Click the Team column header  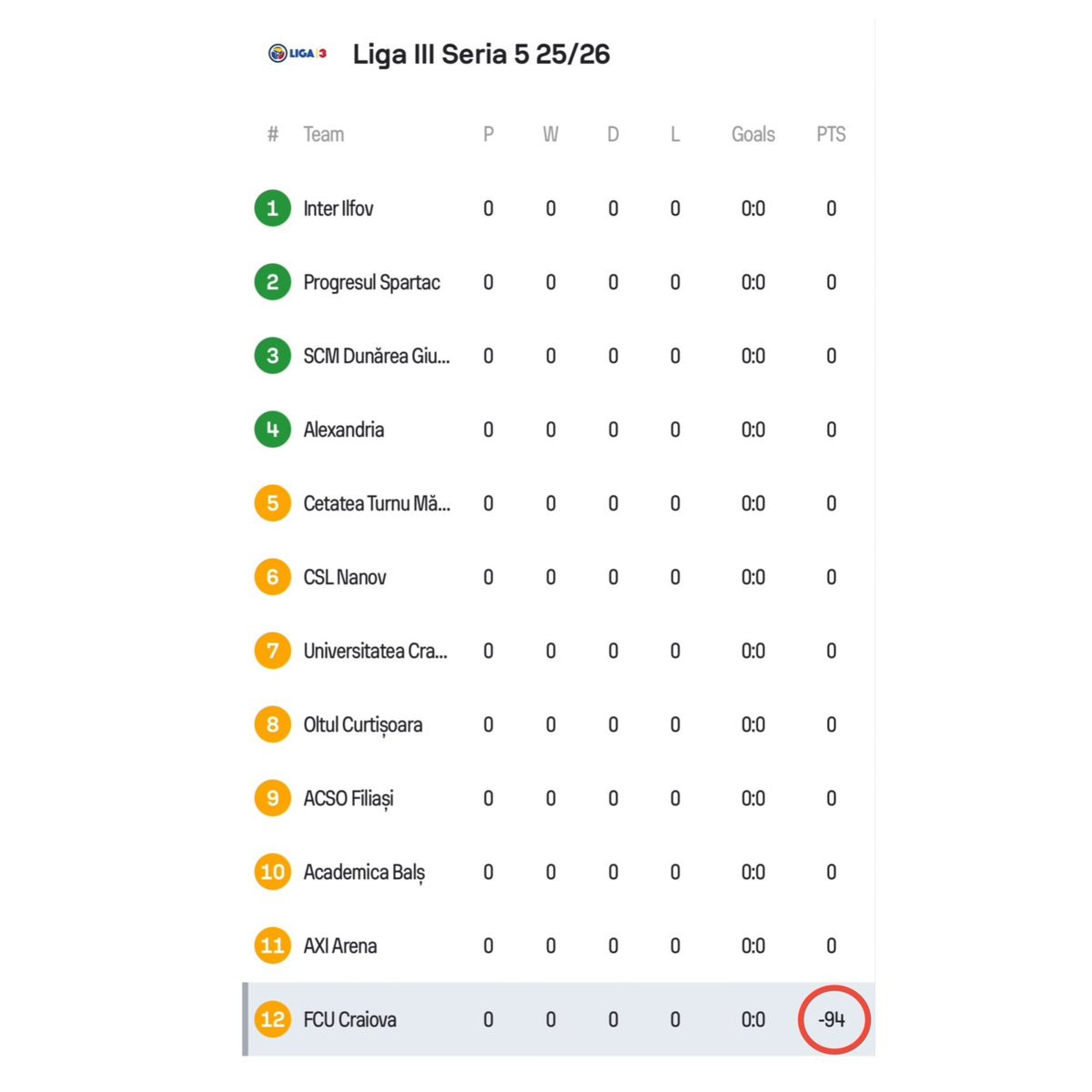coord(324,135)
